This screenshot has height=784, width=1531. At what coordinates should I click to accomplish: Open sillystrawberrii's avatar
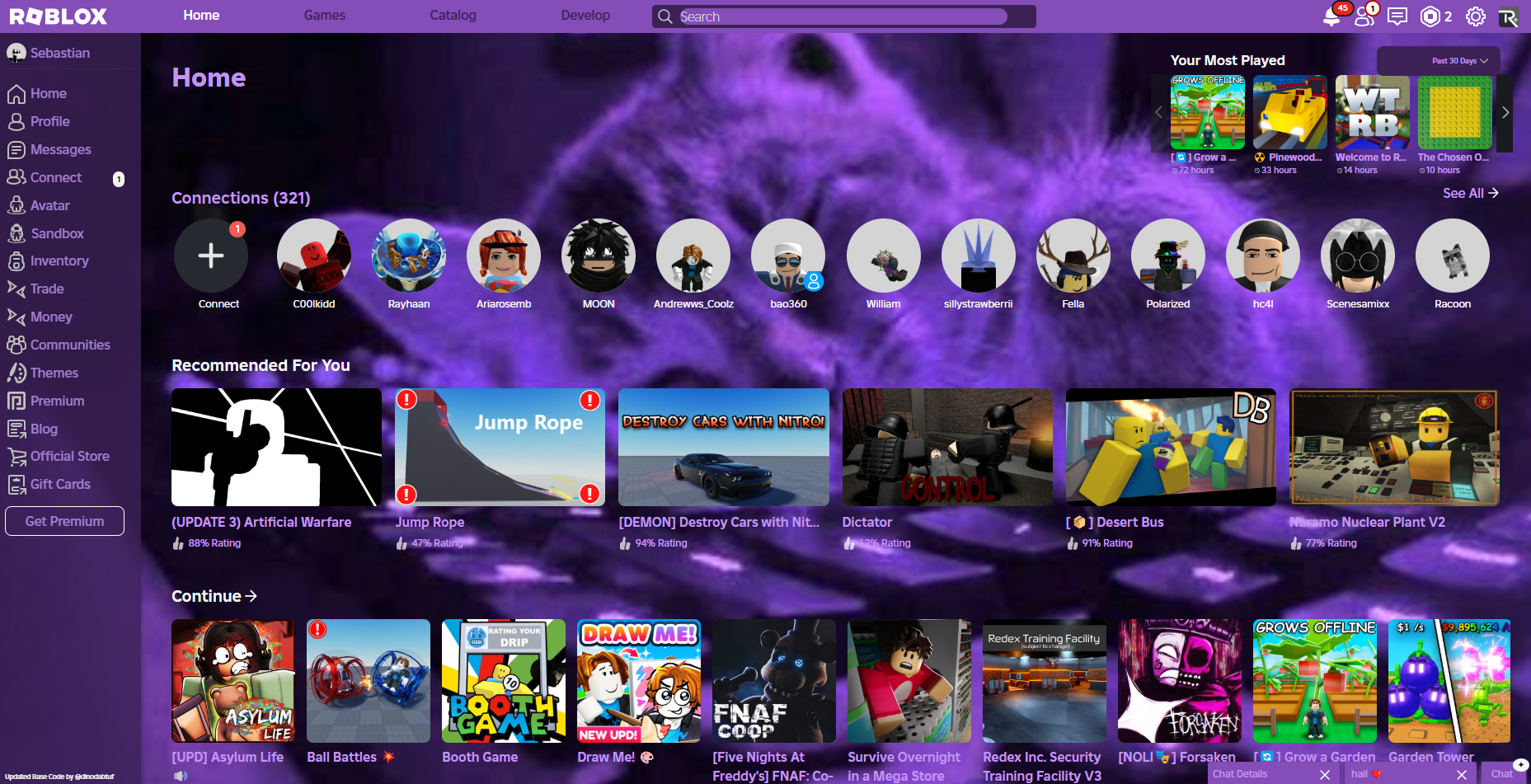tap(979, 256)
